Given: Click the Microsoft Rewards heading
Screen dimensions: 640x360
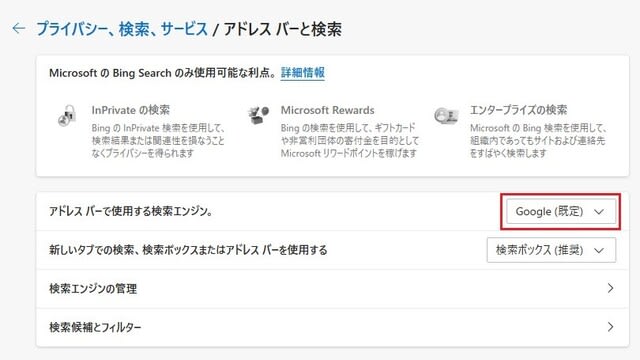Looking at the screenshot, I should [x=327, y=110].
